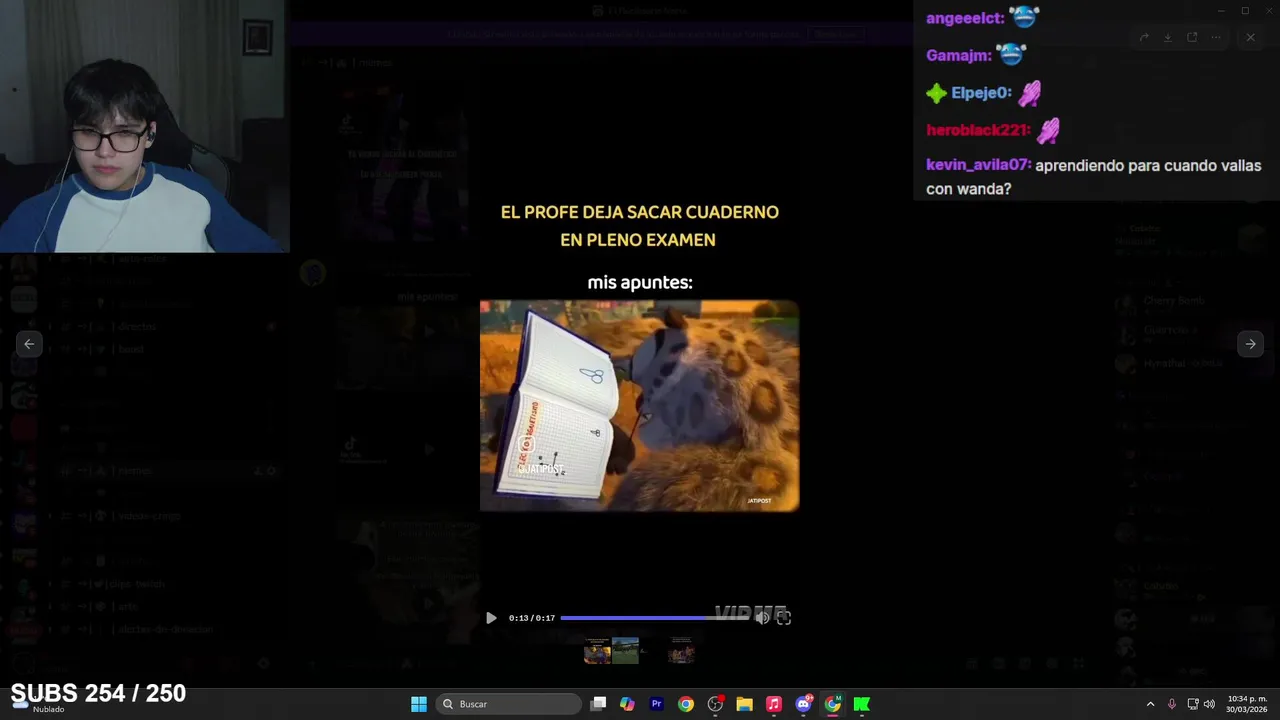Viewport: 1280px width, 720px height.
Task: Forward the media with the share arrow icon
Action: click(x=1144, y=38)
